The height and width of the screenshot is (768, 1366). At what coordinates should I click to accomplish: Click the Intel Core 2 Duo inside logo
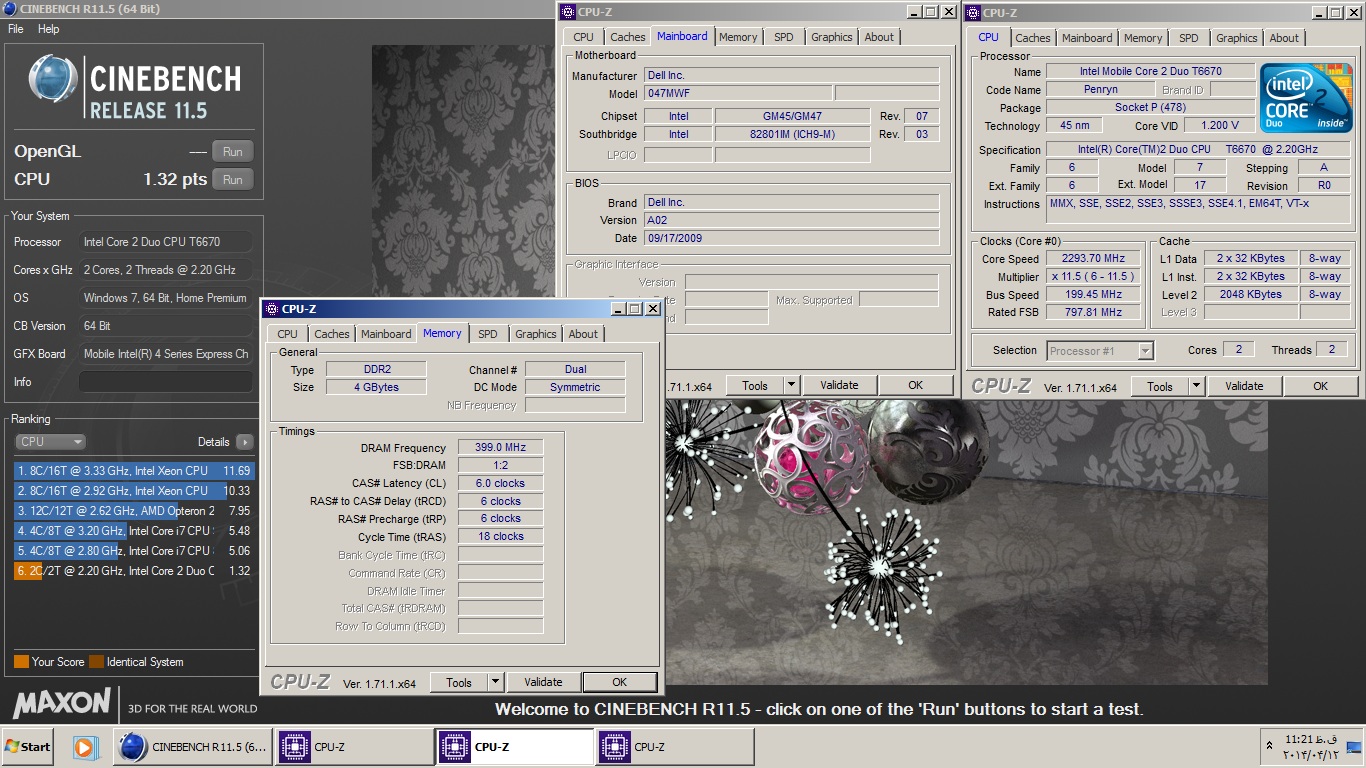1306,98
